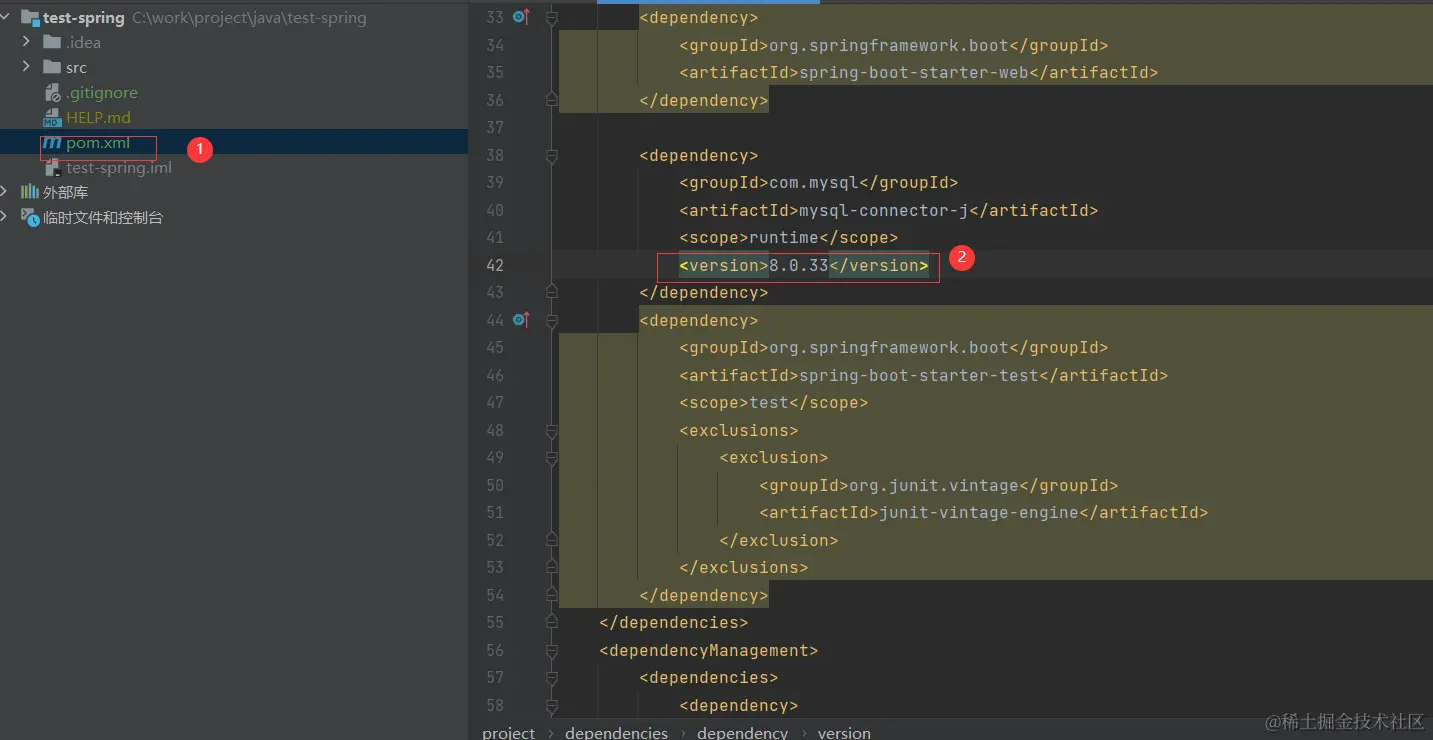Expand the .idea folder arrow
The width and height of the screenshot is (1433, 740).
27,42
